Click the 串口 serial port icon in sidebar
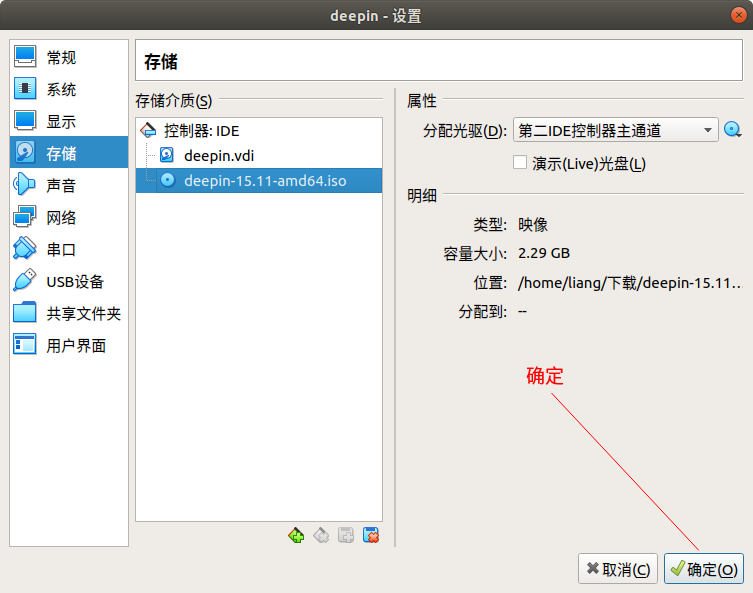Viewport: 753px width, 593px height. [x=24, y=248]
